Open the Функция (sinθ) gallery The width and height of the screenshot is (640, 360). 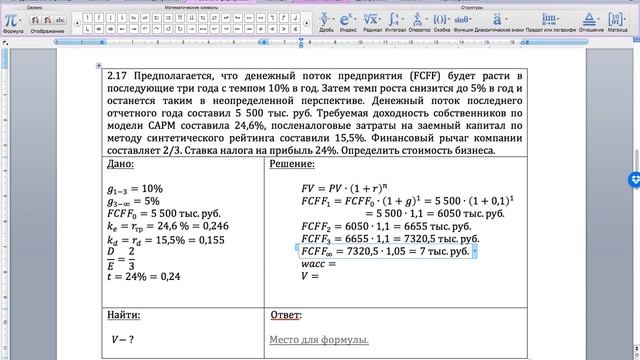463,22
